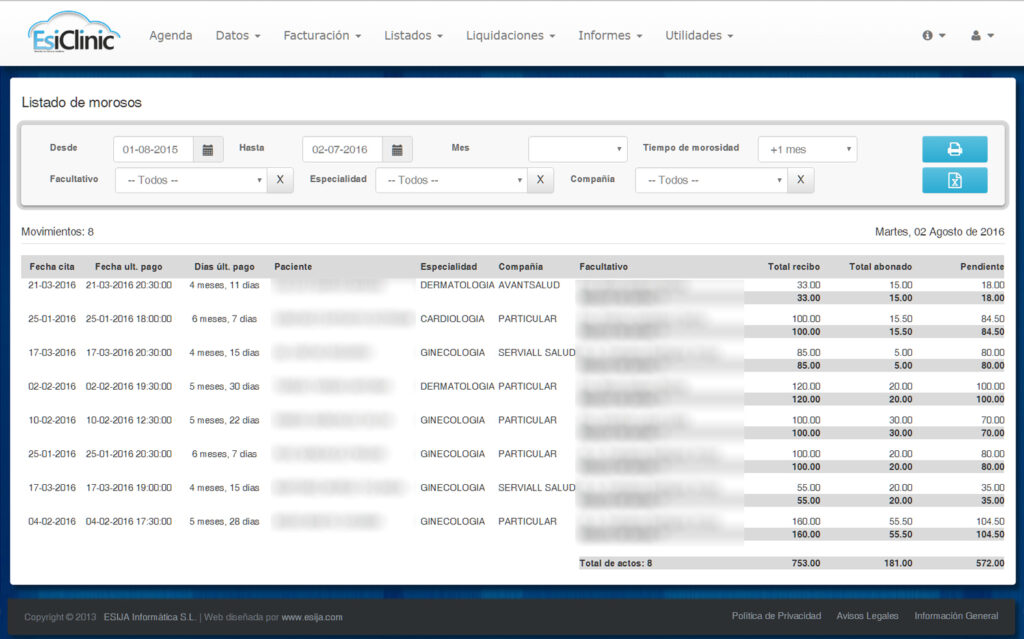Open Política de Privacidad link
Screen dimensions: 1024x639
[776, 615]
